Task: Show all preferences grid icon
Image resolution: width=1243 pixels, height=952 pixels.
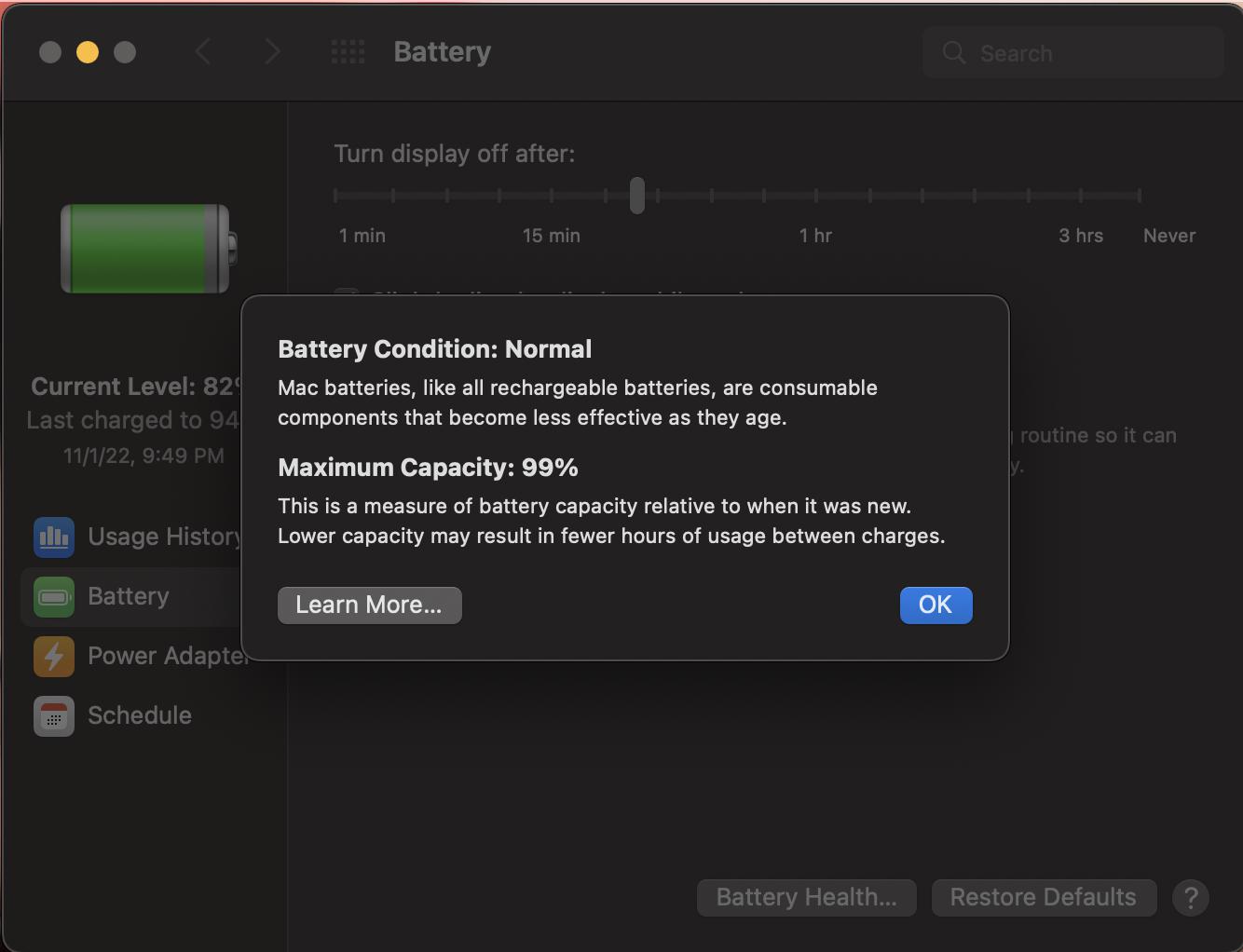Action: [348, 52]
